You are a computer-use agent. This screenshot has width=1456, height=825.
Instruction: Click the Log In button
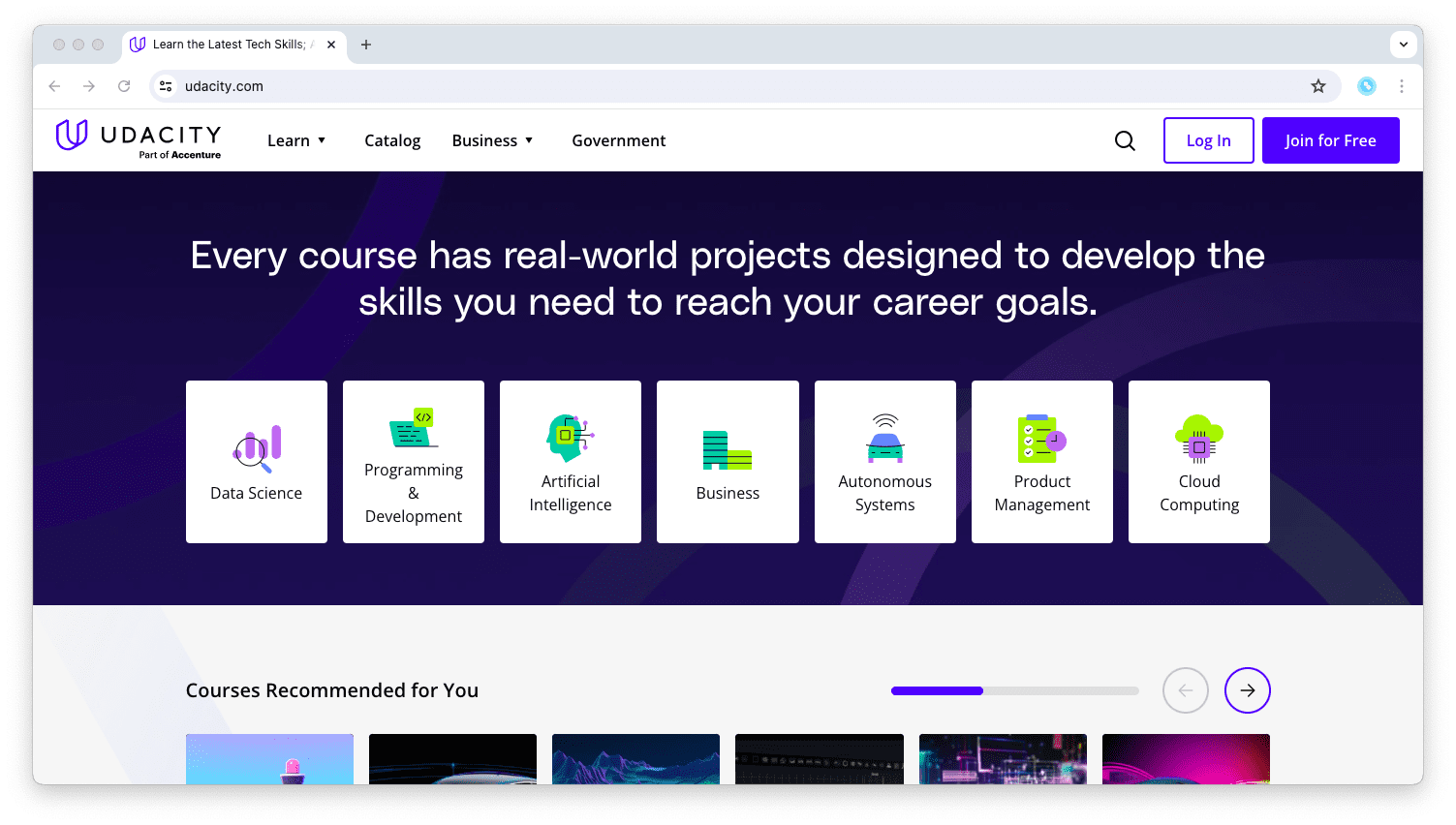pos(1208,140)
